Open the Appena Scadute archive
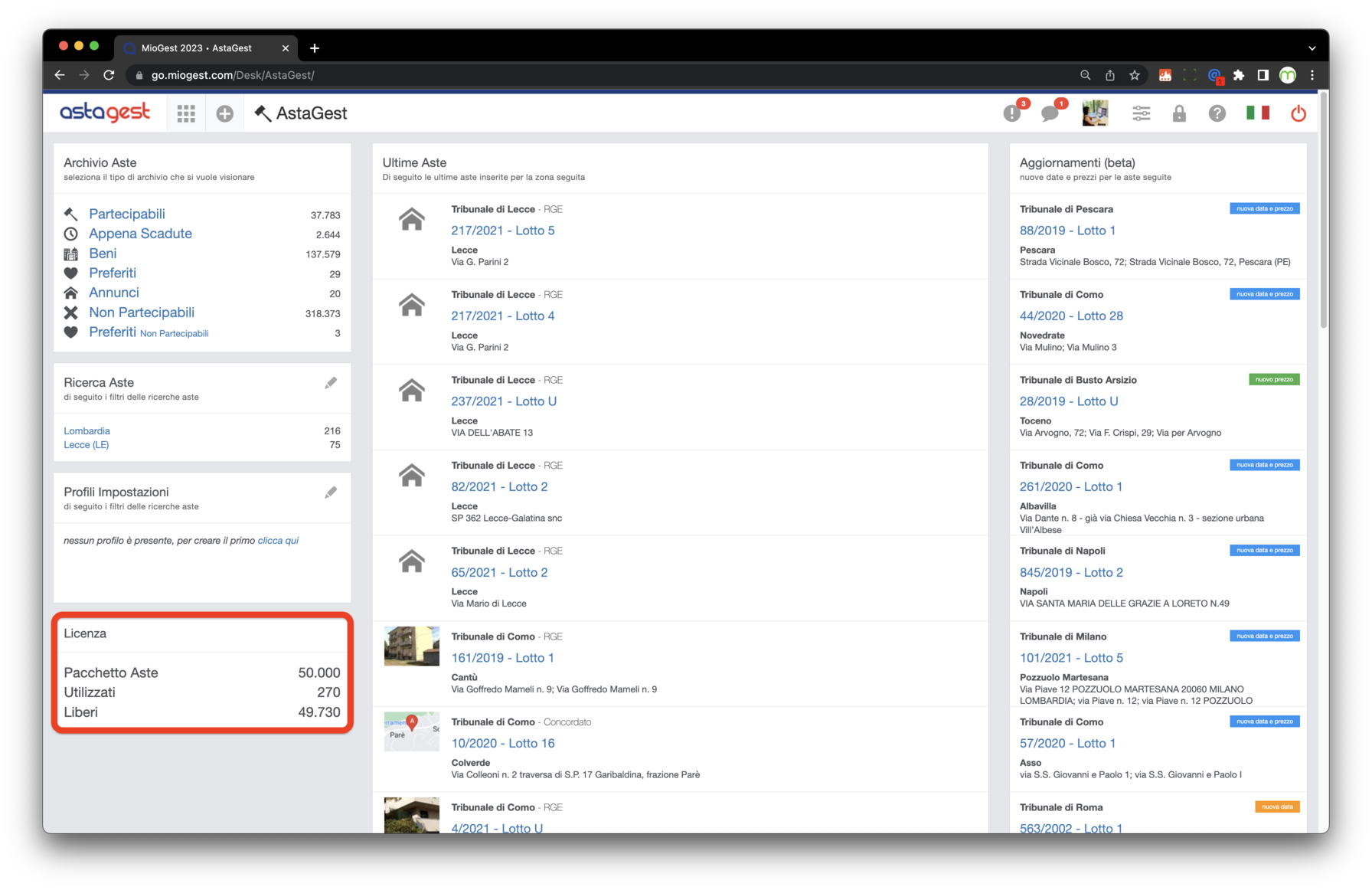Screen dimensions: 1372x890 pos(140,234)
